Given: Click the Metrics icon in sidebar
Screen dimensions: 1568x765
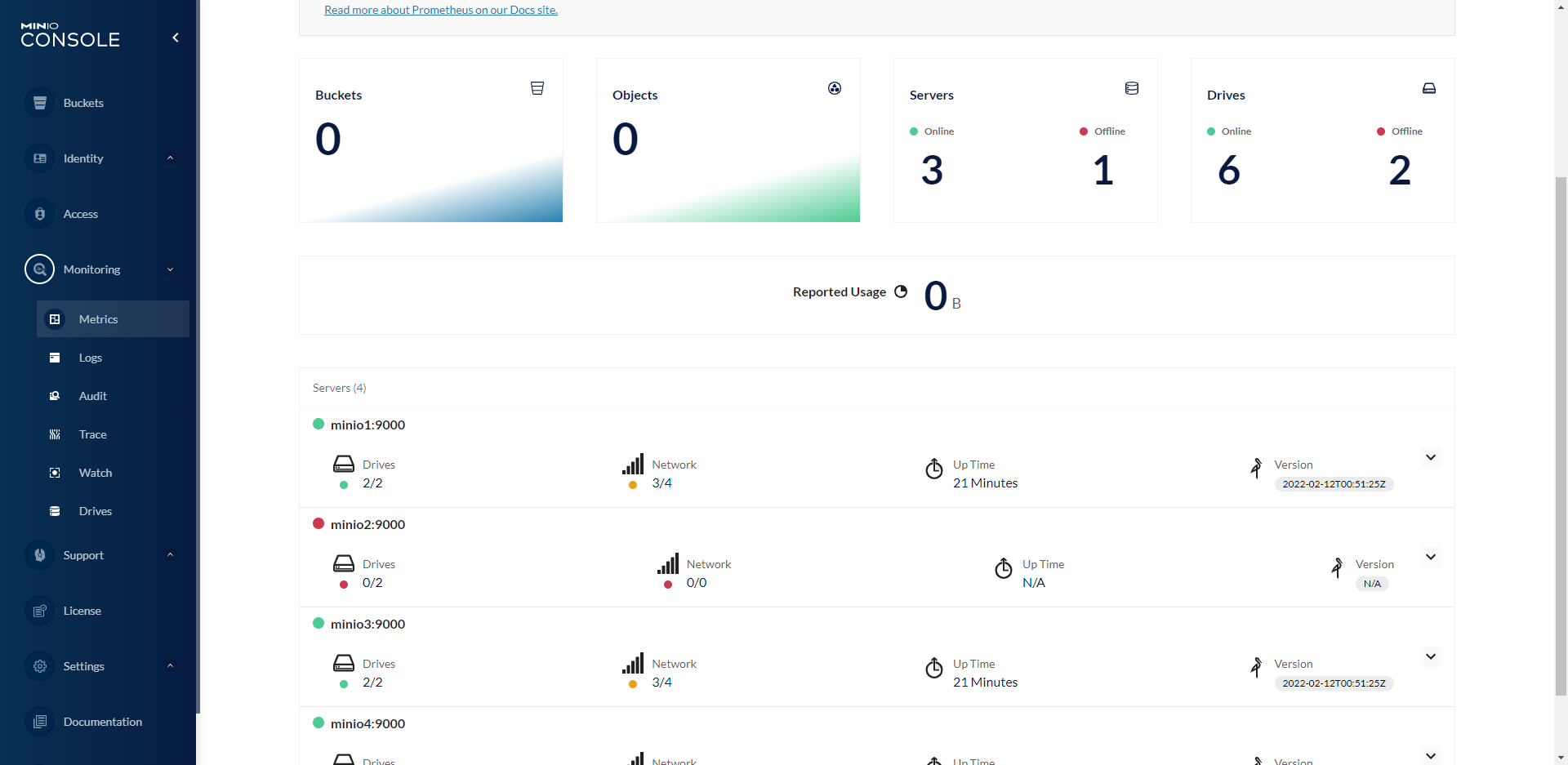Looking at the screenshot, I should 55,319.
